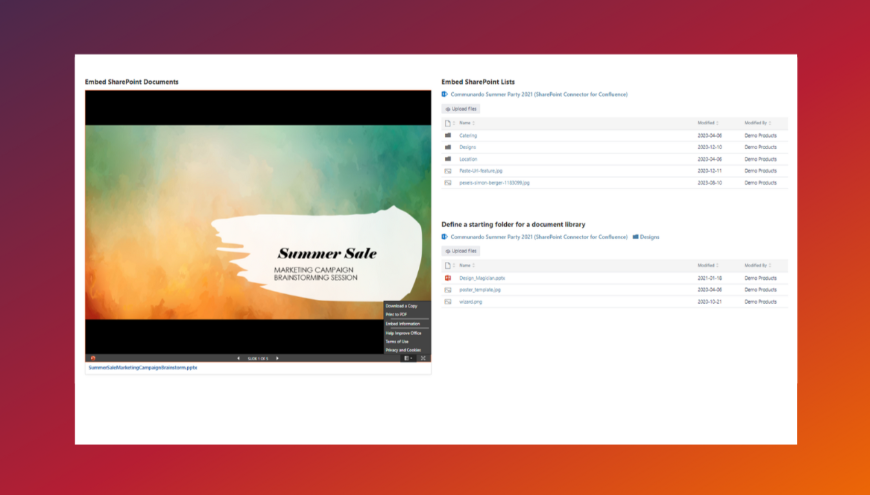The height and width of the screenshot is (495, 870).
Task: Click the Location folder icon
Action: [448, 159]
